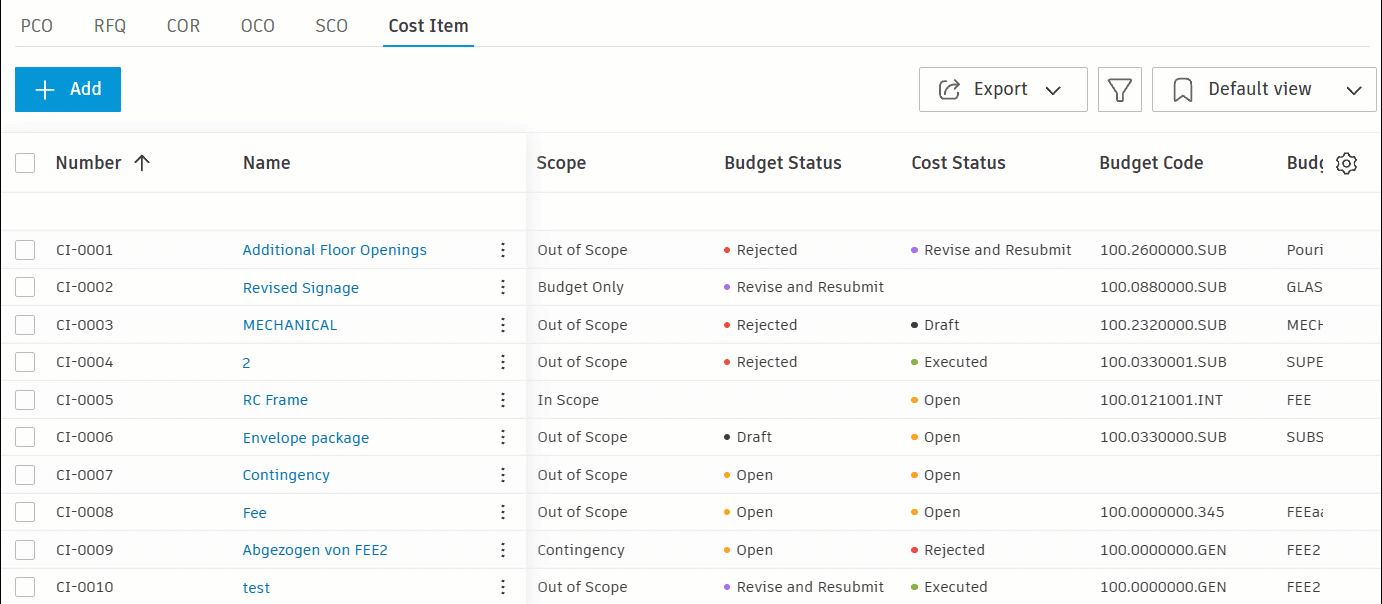The width and height of the screenshot is (1382, 604).
Task: Click the Add button
Action: tap(68, 90)
